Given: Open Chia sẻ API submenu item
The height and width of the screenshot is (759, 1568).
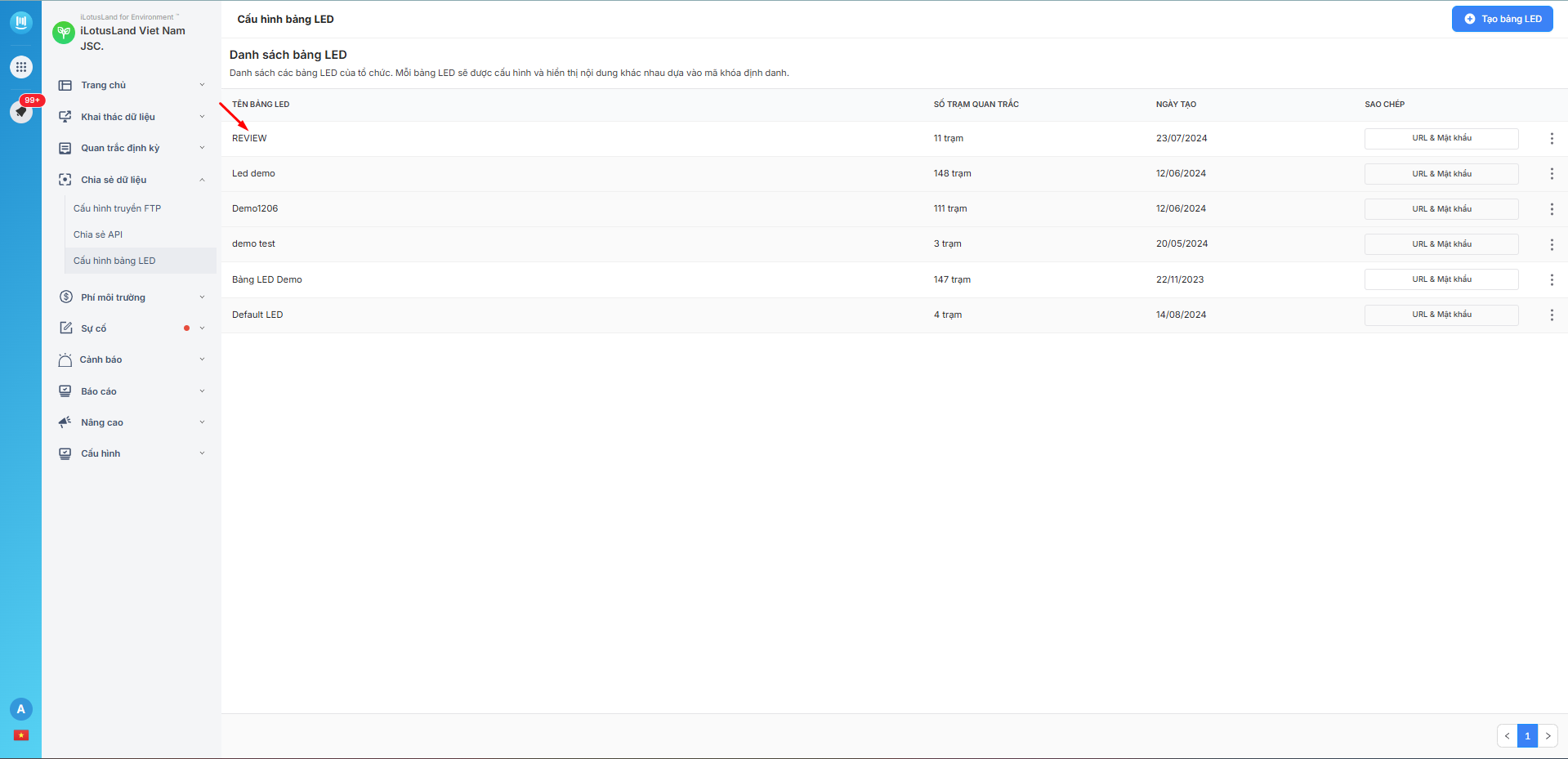Looking at the screenshot, I should click(x=98, y=234).
